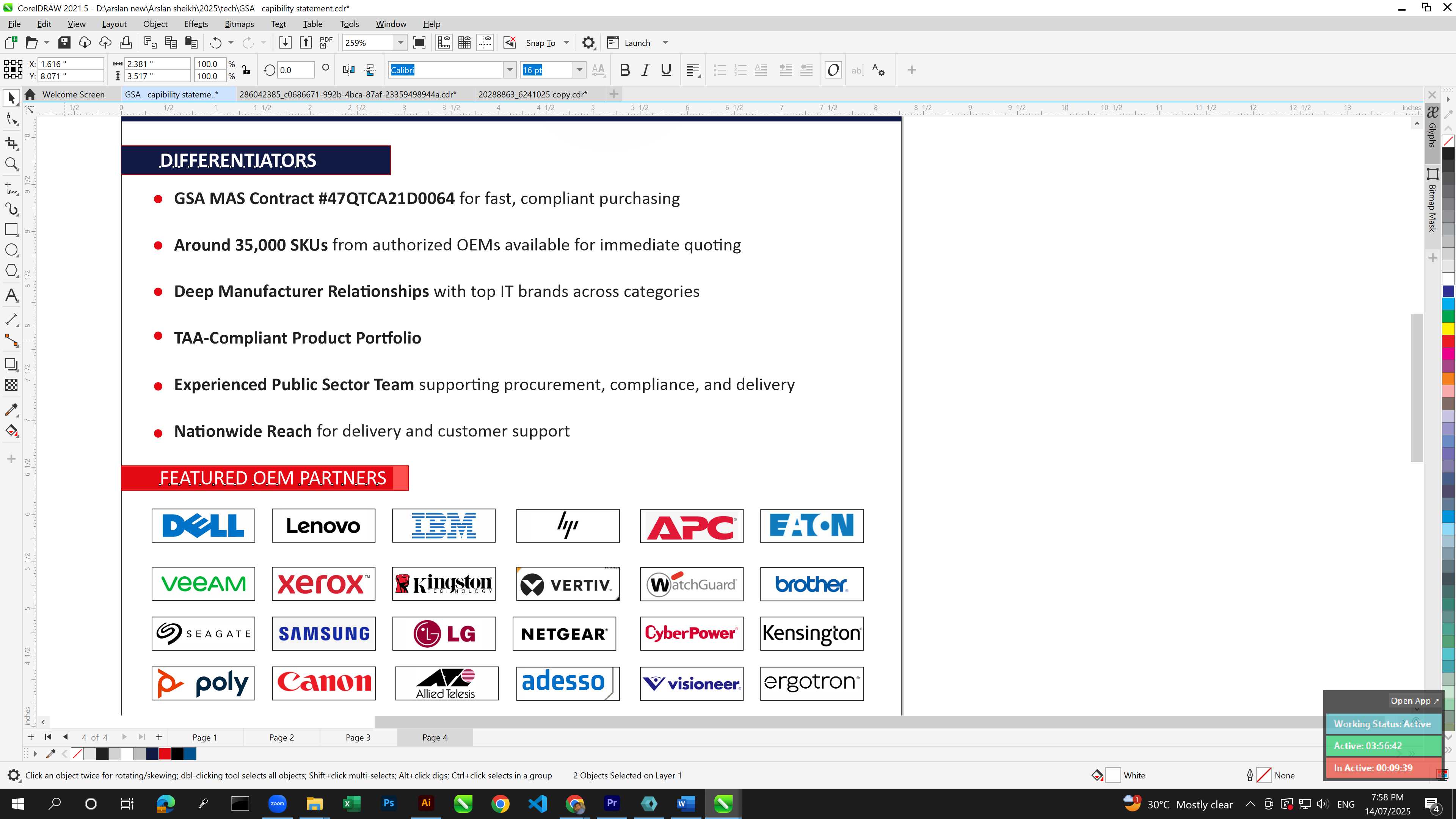Screen dimensions: 1456x819
Task: Switch to Welcome Screen tab
Action: pos(74,94)
